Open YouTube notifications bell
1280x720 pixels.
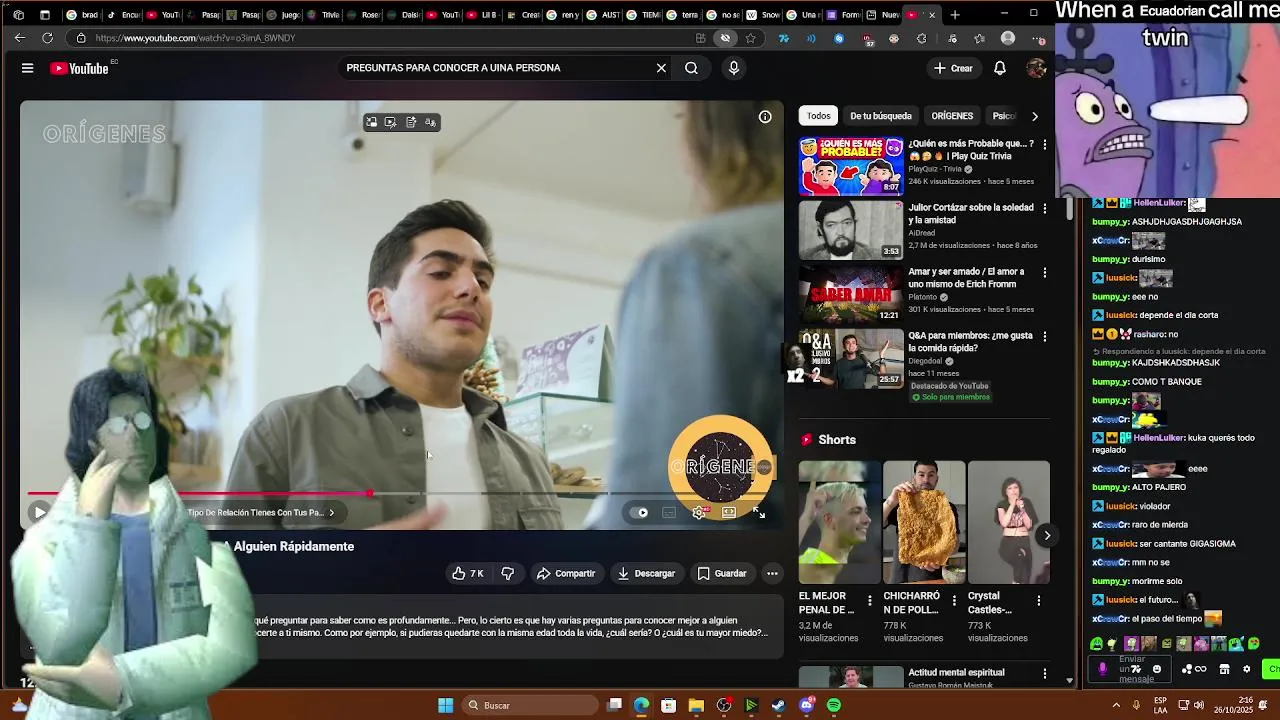click(1000, 68)
